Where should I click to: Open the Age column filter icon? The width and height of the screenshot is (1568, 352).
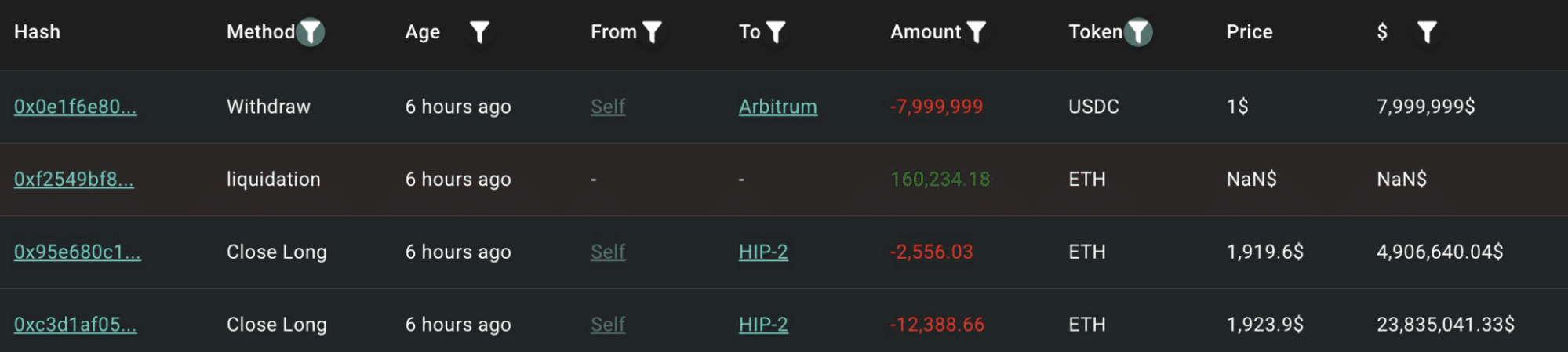pos(479,32)
